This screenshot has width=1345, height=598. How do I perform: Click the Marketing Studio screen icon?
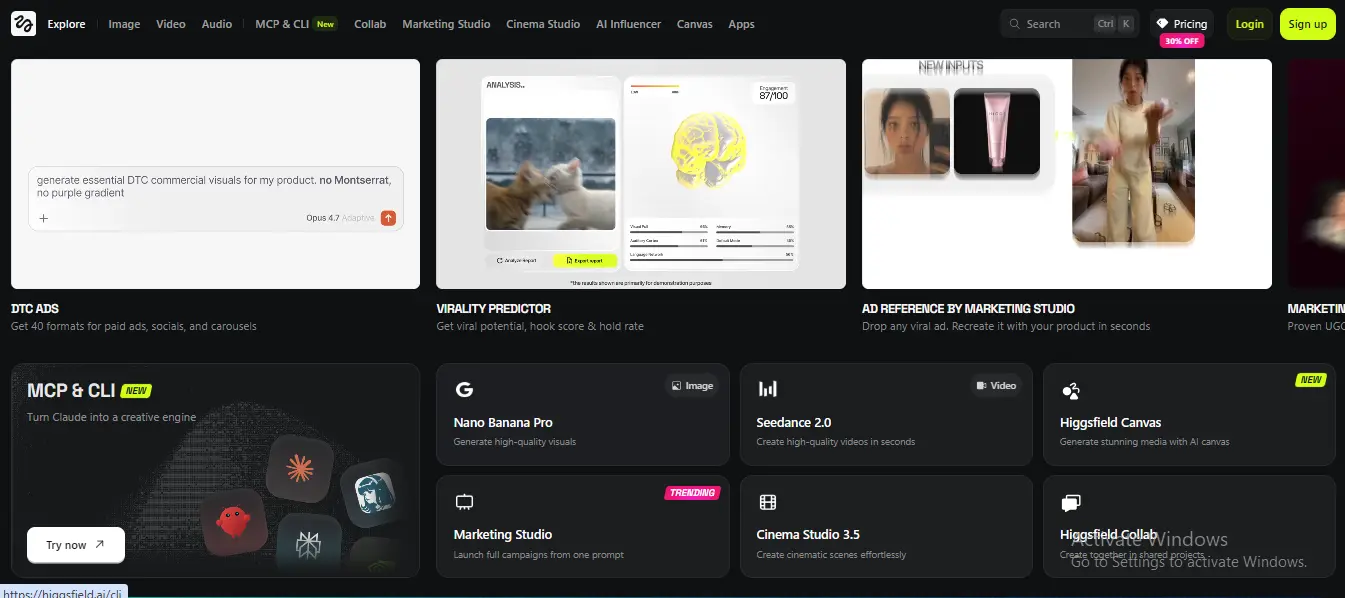463,502
